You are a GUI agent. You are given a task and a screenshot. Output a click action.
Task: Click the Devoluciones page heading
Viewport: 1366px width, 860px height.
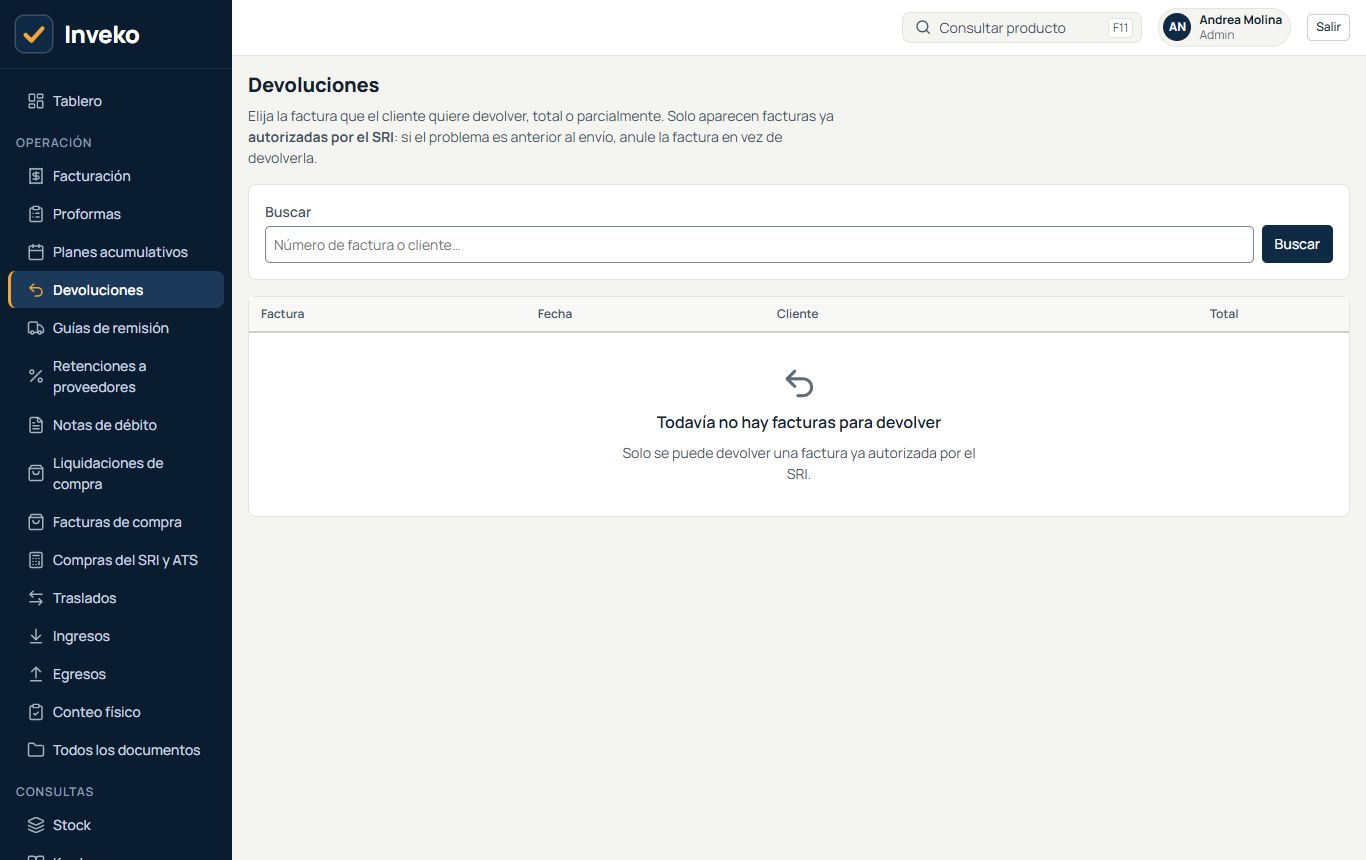[x=314, y=85]
